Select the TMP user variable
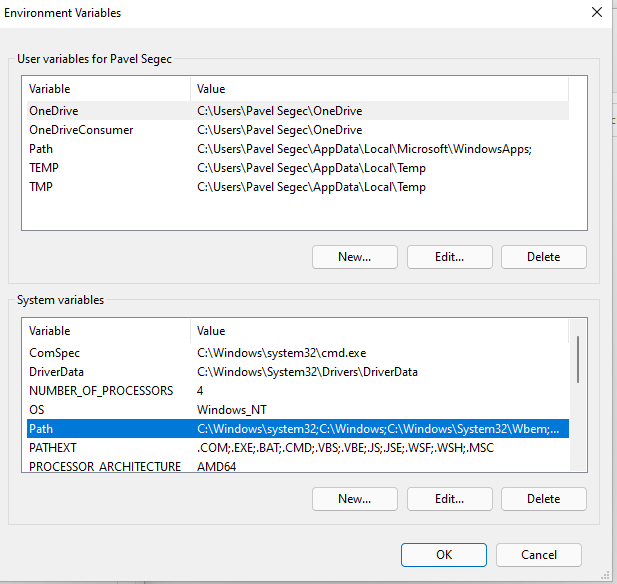617x584 pixels. (x=298, y=187)
